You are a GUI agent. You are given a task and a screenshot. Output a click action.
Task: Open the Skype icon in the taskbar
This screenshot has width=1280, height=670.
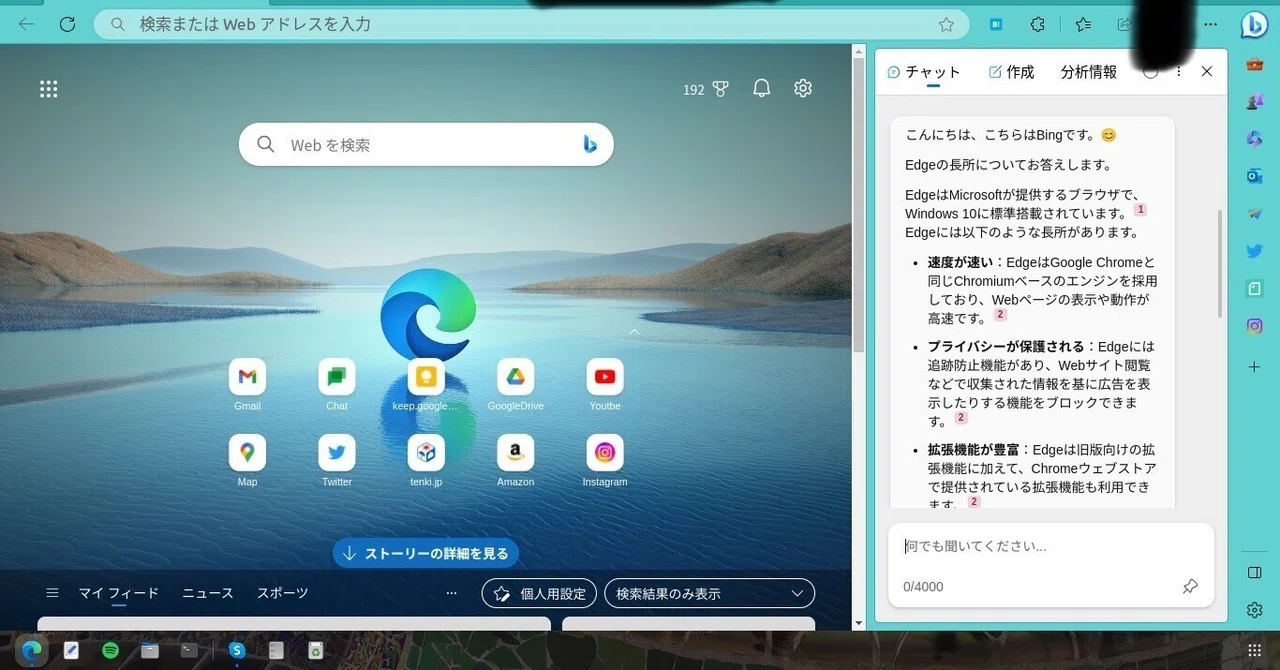tap(236, 650)
